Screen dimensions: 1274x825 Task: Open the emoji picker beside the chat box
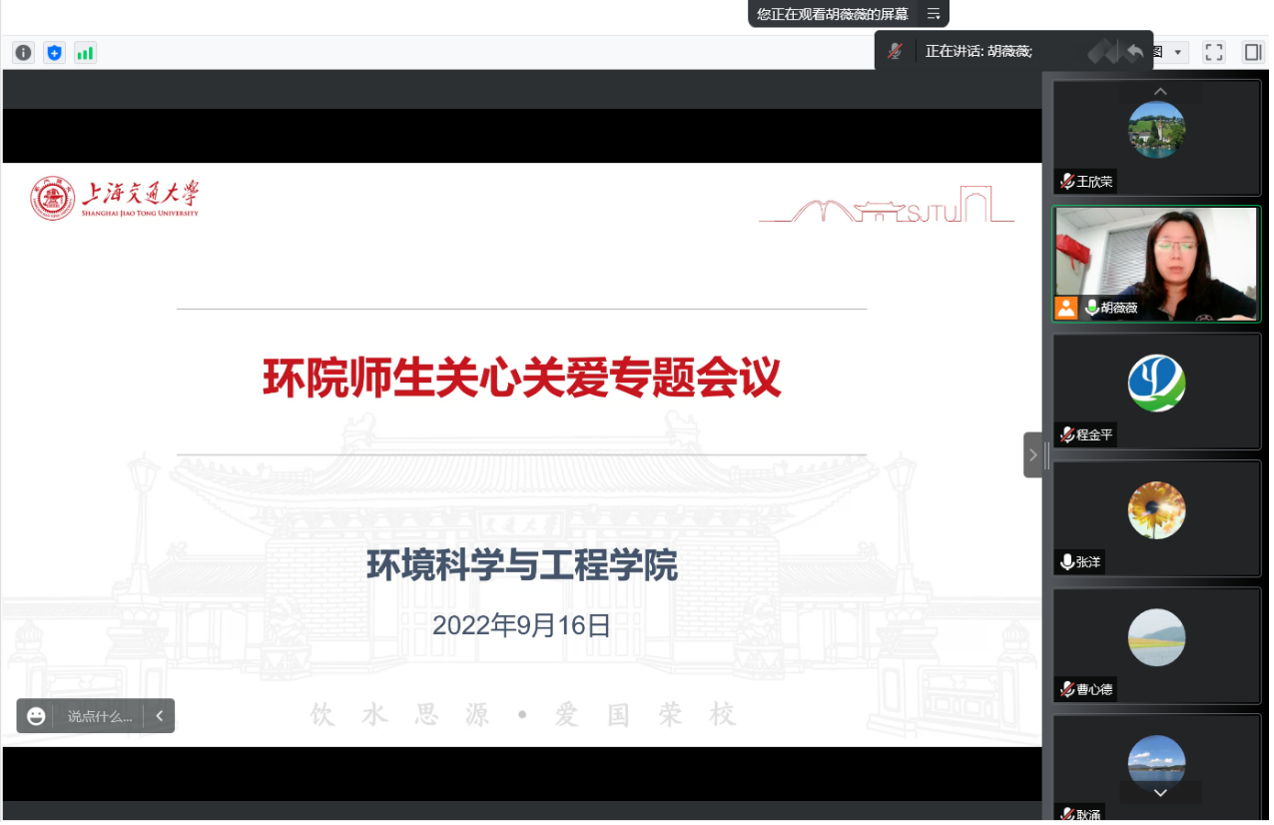click(x=37, y=716)
